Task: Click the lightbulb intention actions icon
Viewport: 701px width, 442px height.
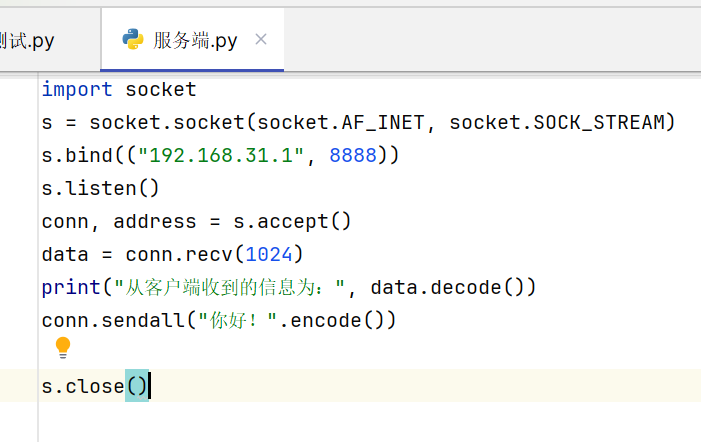Action: click(63, 347)
